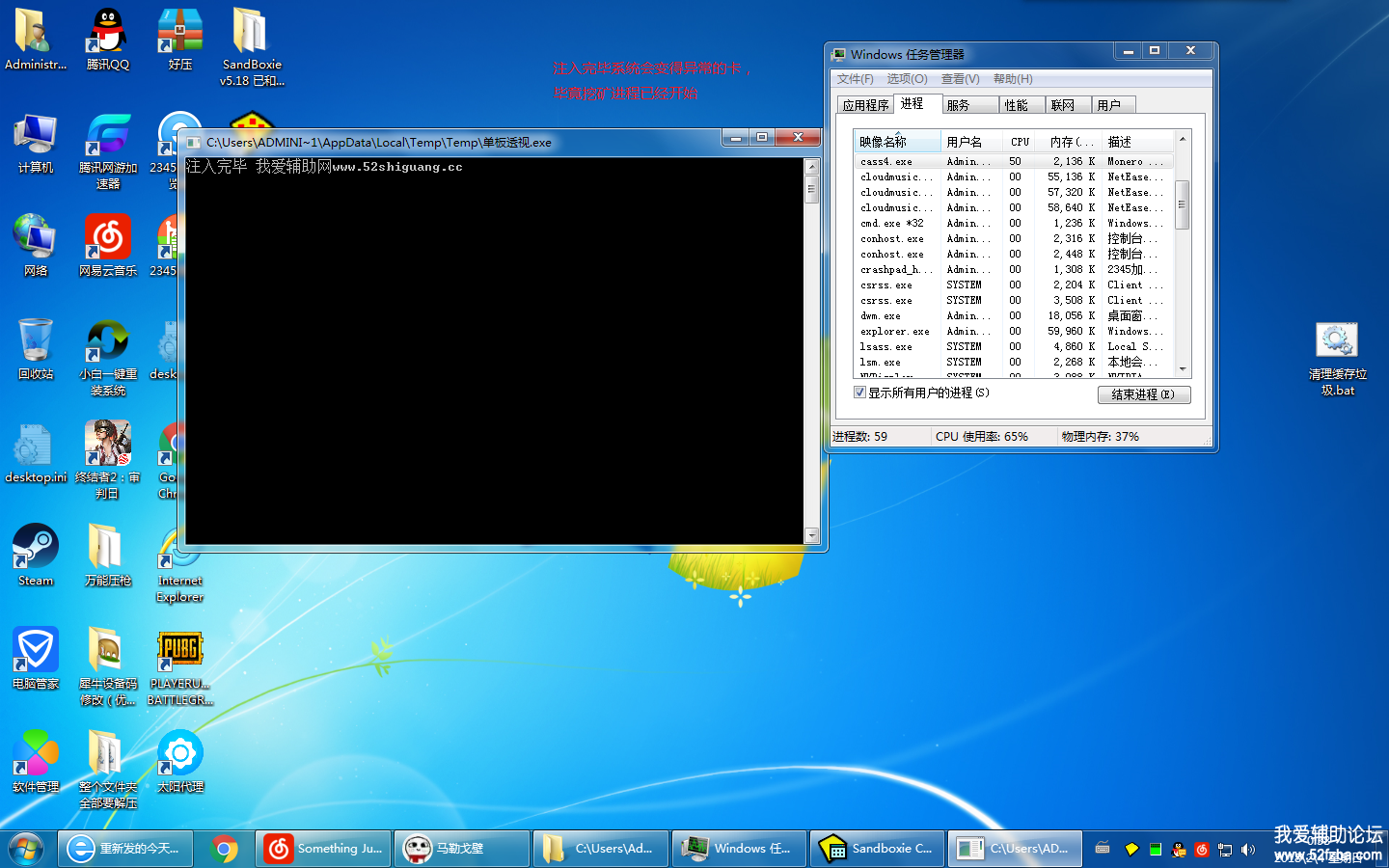Click the Chrome icon in the taskbar

(x=225, y=849)
